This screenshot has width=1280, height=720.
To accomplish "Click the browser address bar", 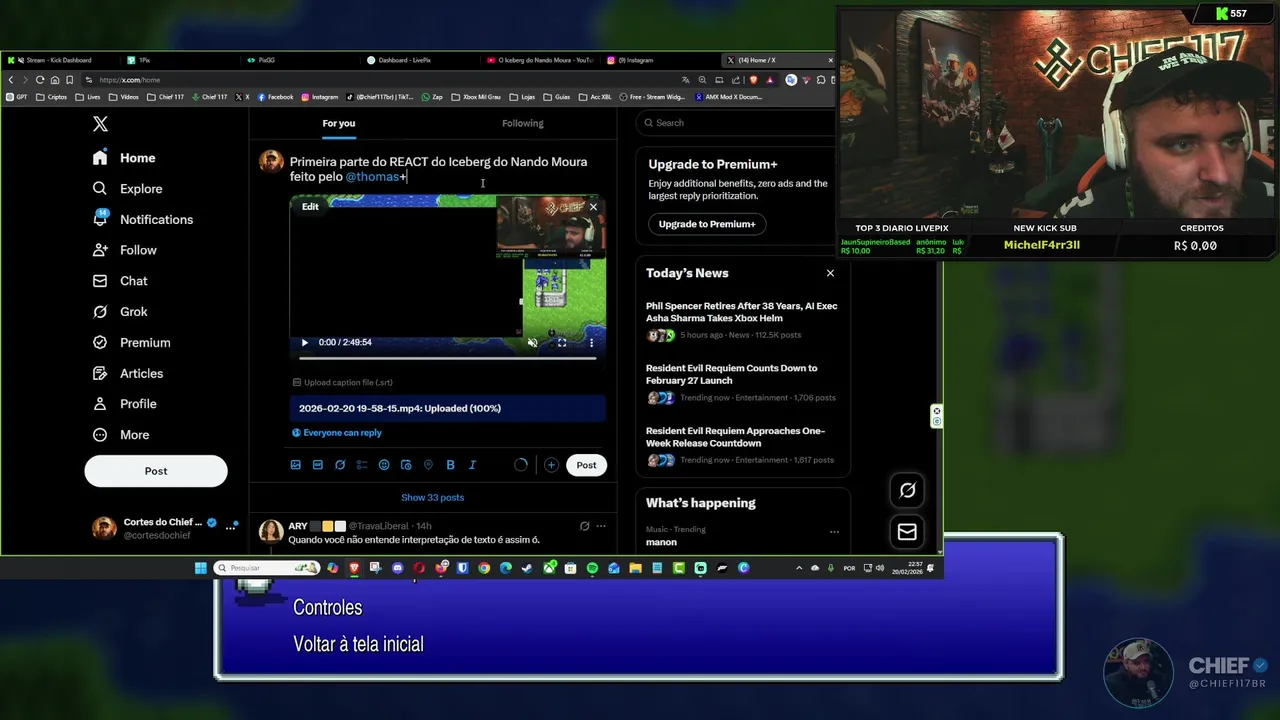I will click(380, 80).
